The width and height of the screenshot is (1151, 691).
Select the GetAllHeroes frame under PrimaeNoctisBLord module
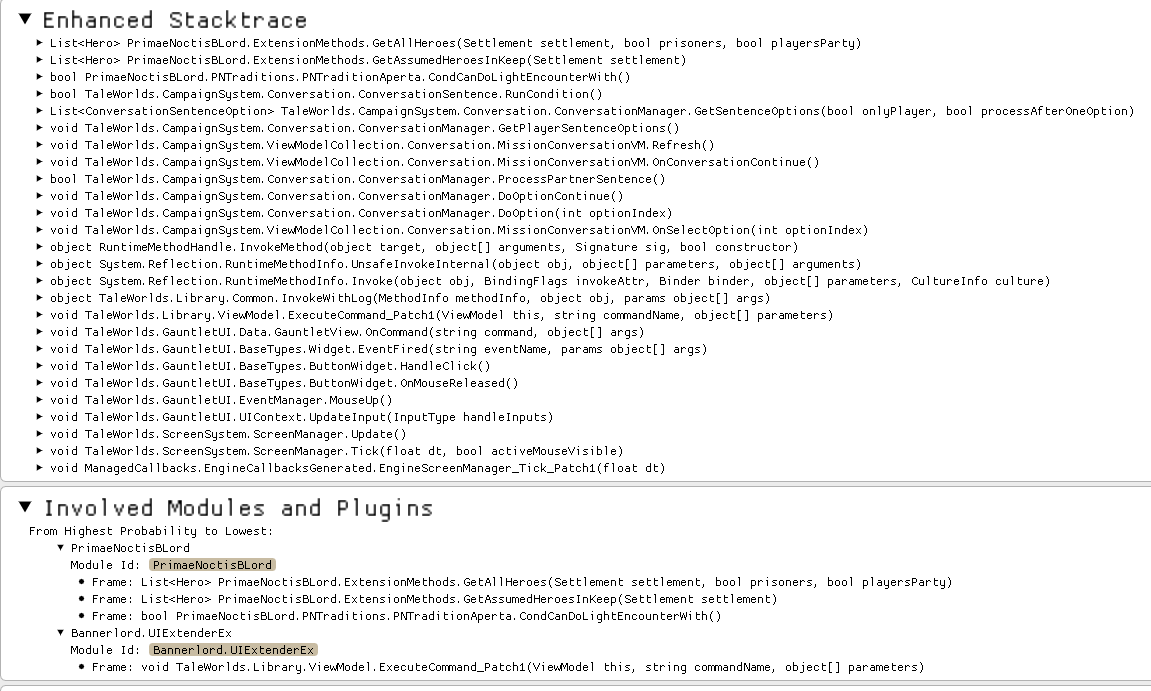click(522, 582)
